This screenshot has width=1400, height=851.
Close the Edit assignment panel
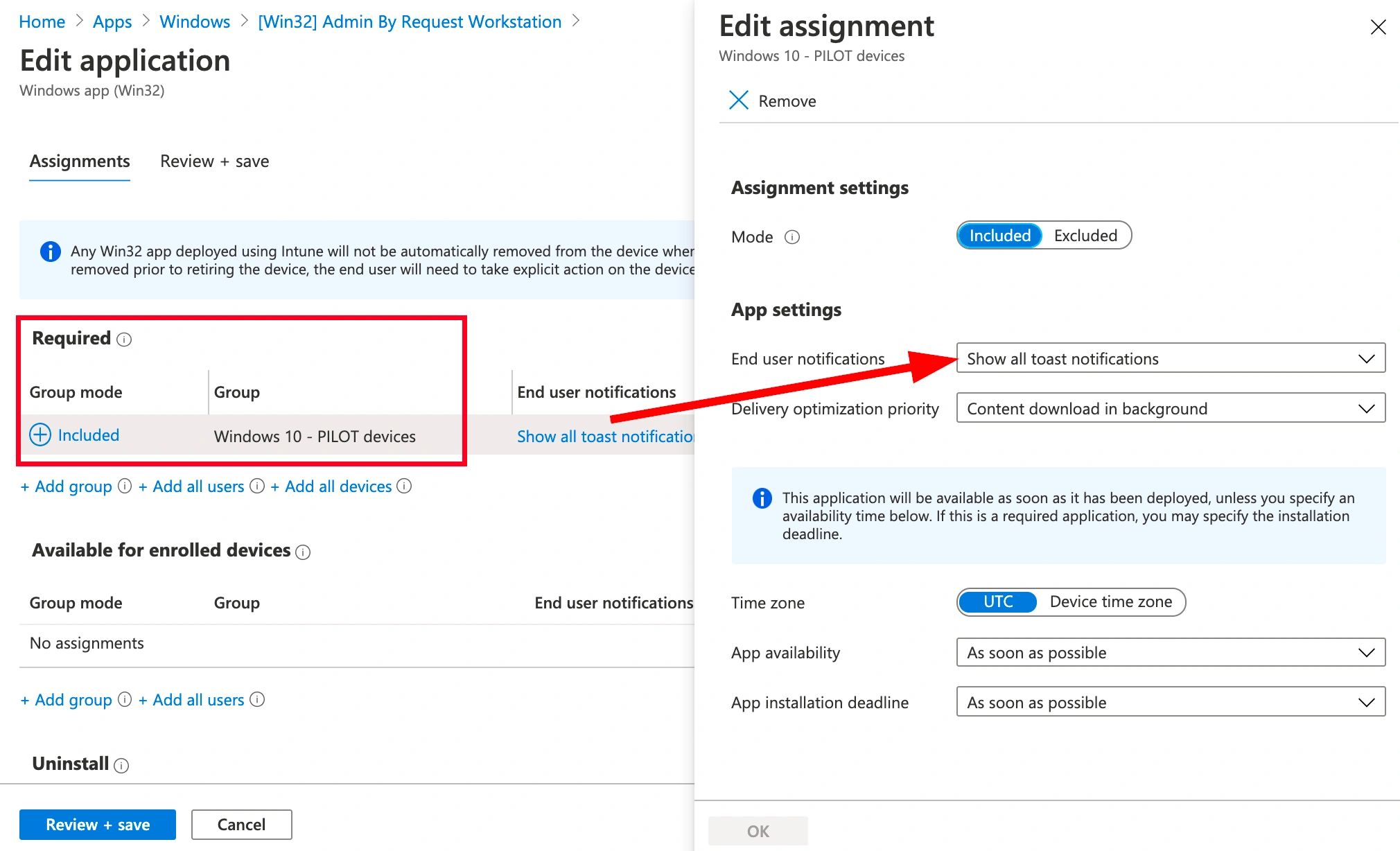(x=1378, y=27)
